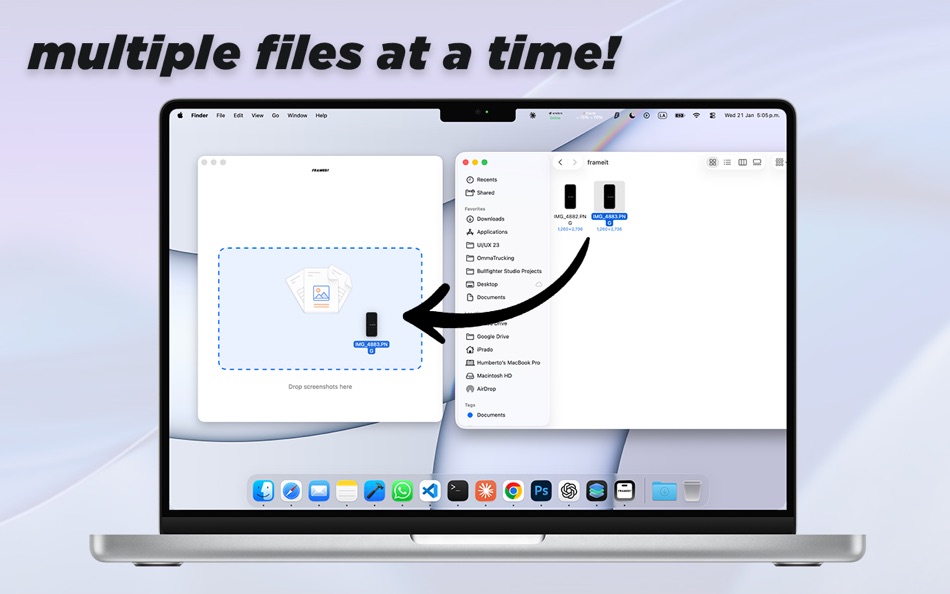Launch Visual Studio Code from the Dock
Screen dimensions: 950x594
(x=428, y=491)
